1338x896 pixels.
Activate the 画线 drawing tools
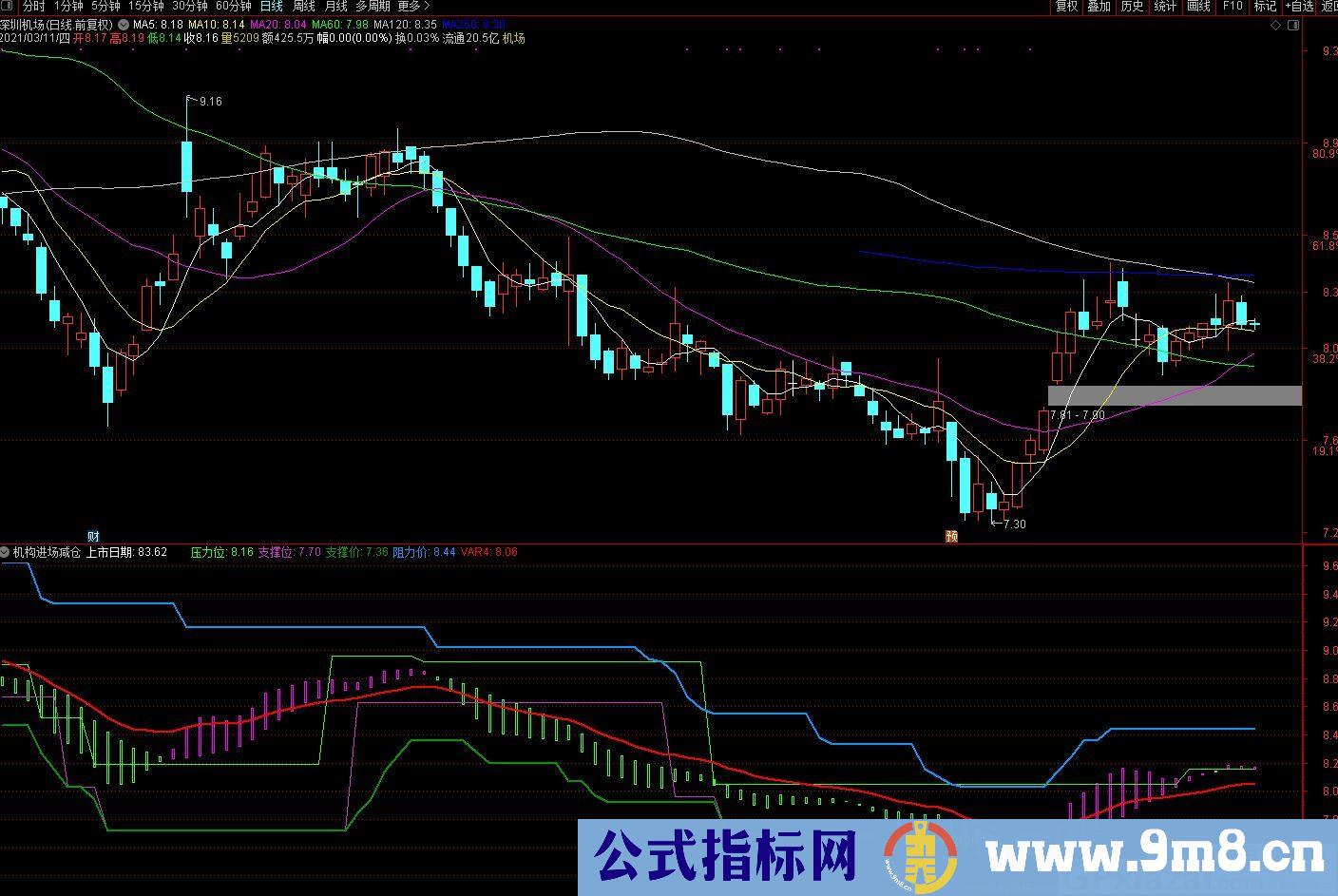pyautogui.click(x=1198, y=6)
